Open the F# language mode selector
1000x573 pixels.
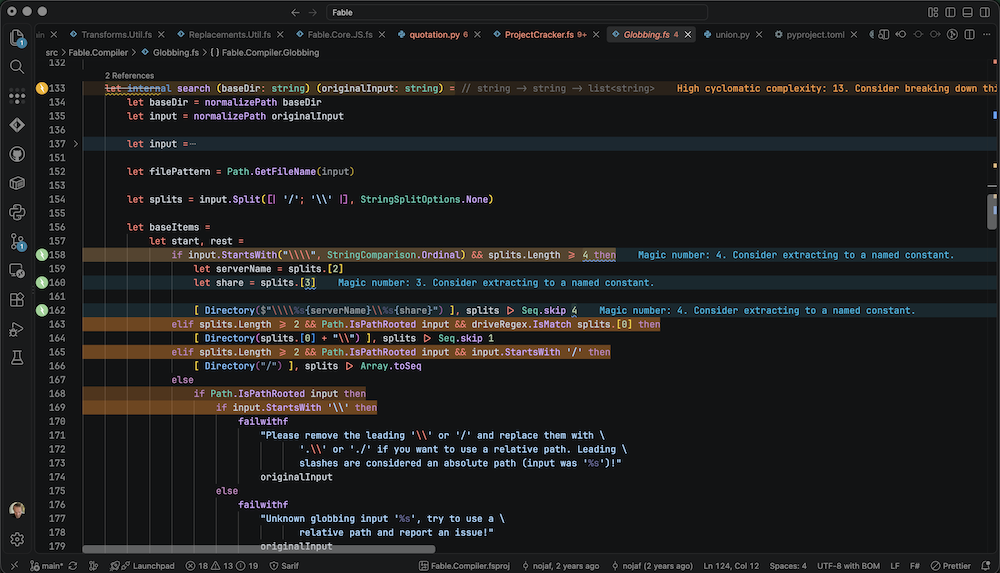(915, 565)
